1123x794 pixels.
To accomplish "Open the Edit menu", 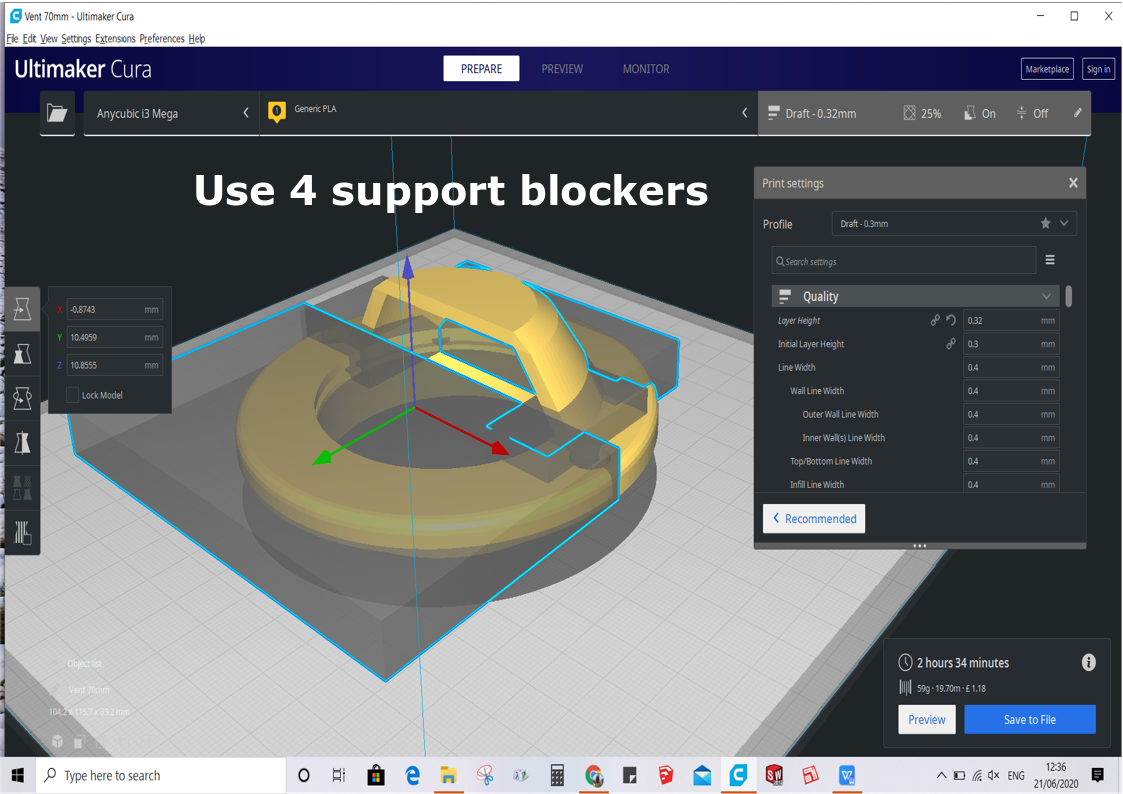I will pyautogui.click(x=29, y=39).
